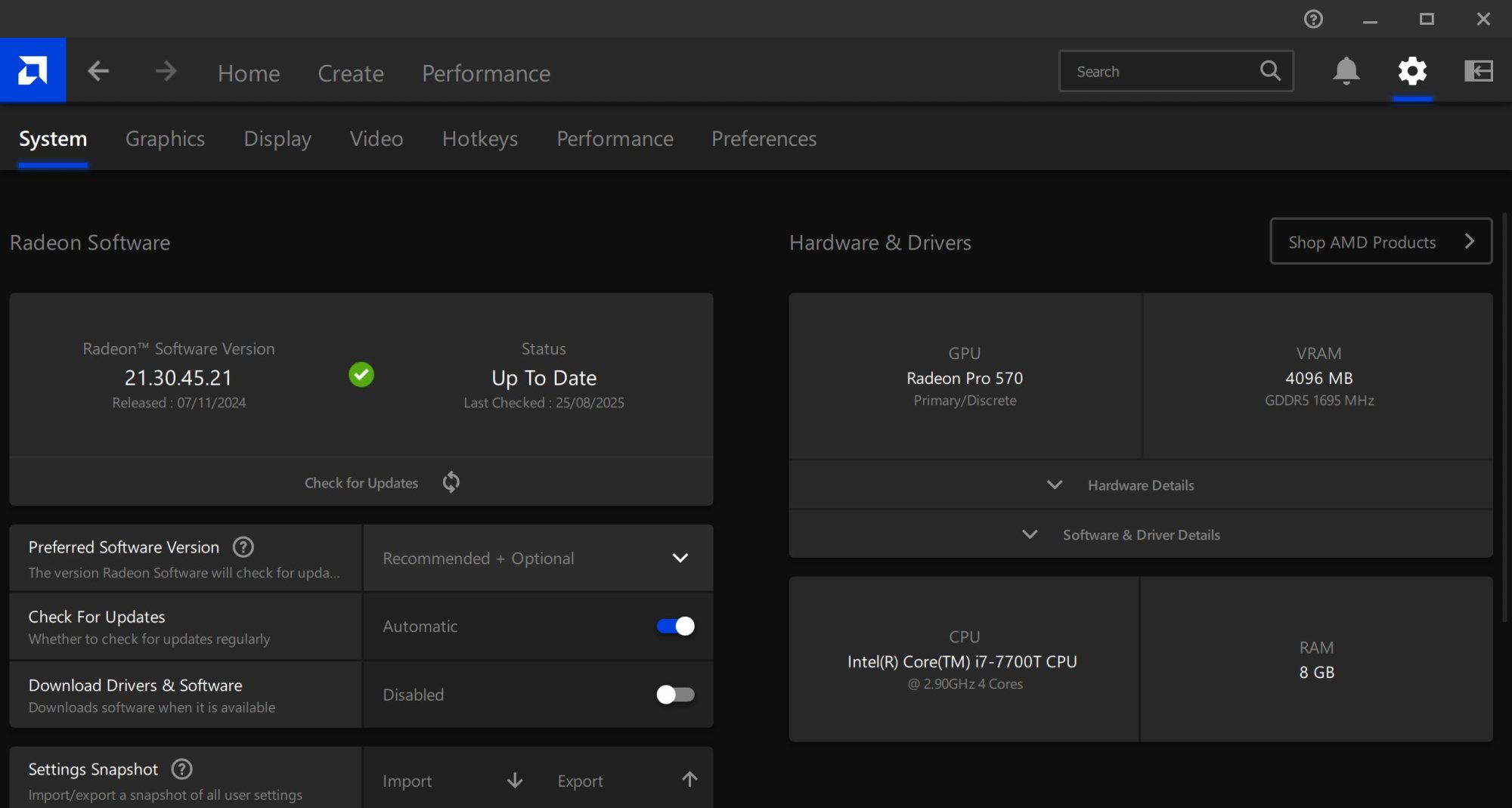Click the software version 21.30.45.21

tap(178, 377)
